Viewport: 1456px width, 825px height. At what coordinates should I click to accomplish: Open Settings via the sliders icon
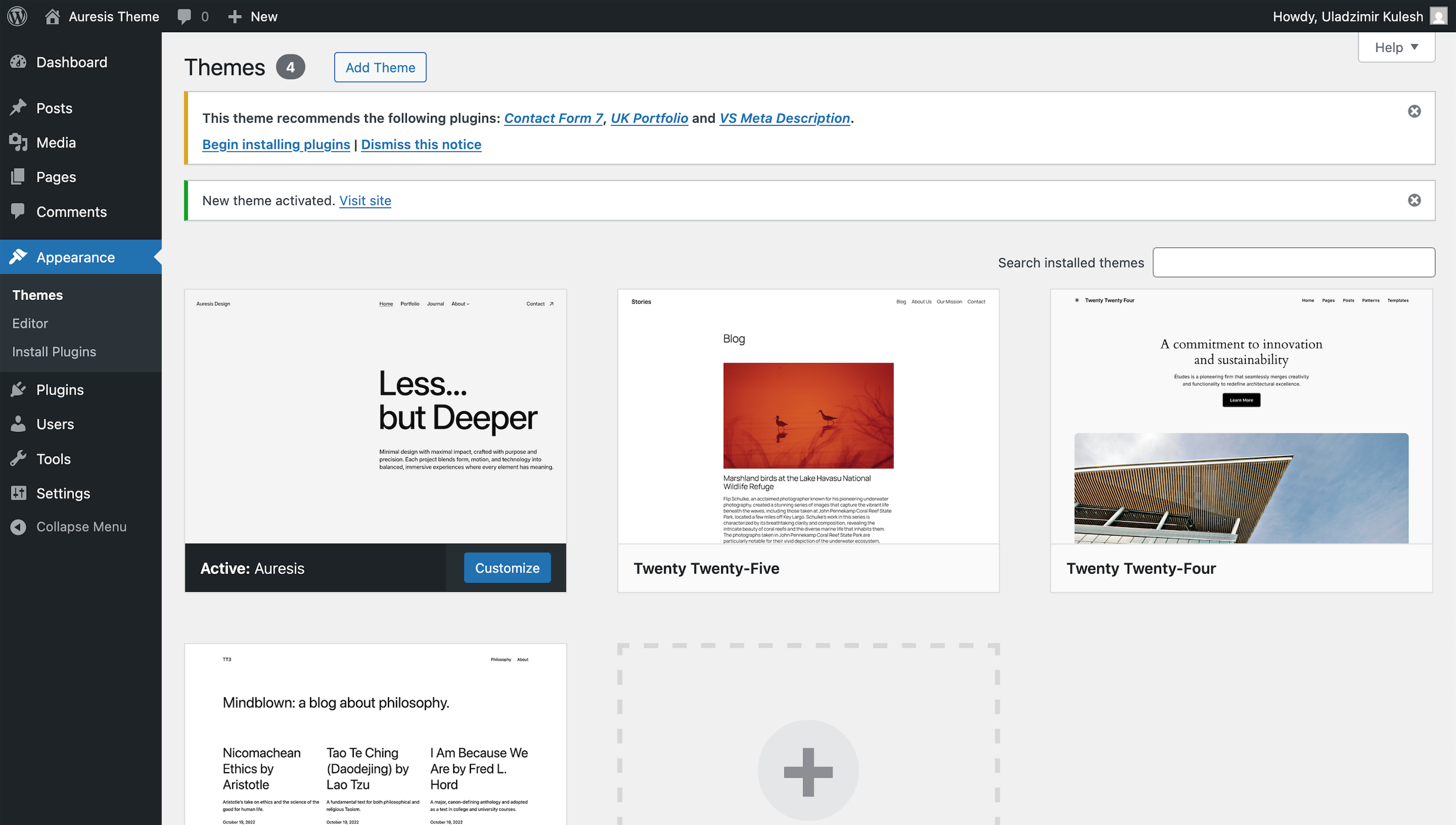pos(18,493)
